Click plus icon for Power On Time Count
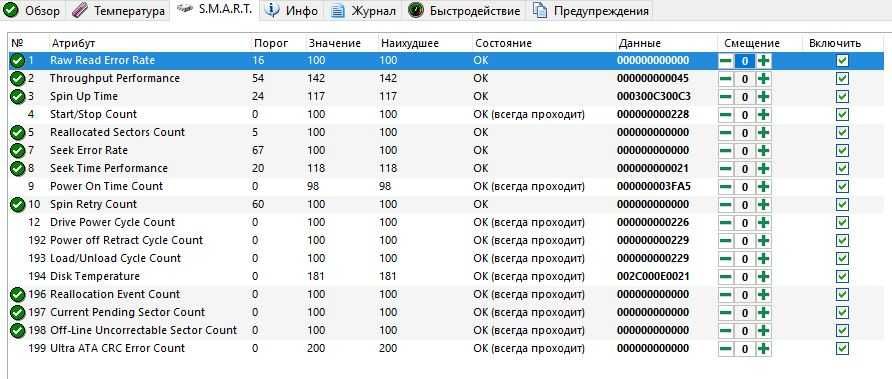Screen dimensions: 892x379 (763, 187)
